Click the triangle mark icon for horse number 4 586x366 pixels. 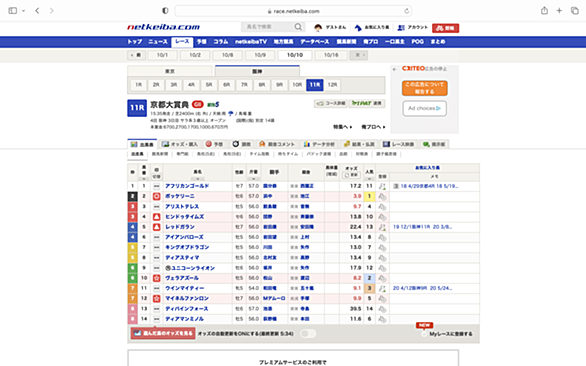[157, 217]
